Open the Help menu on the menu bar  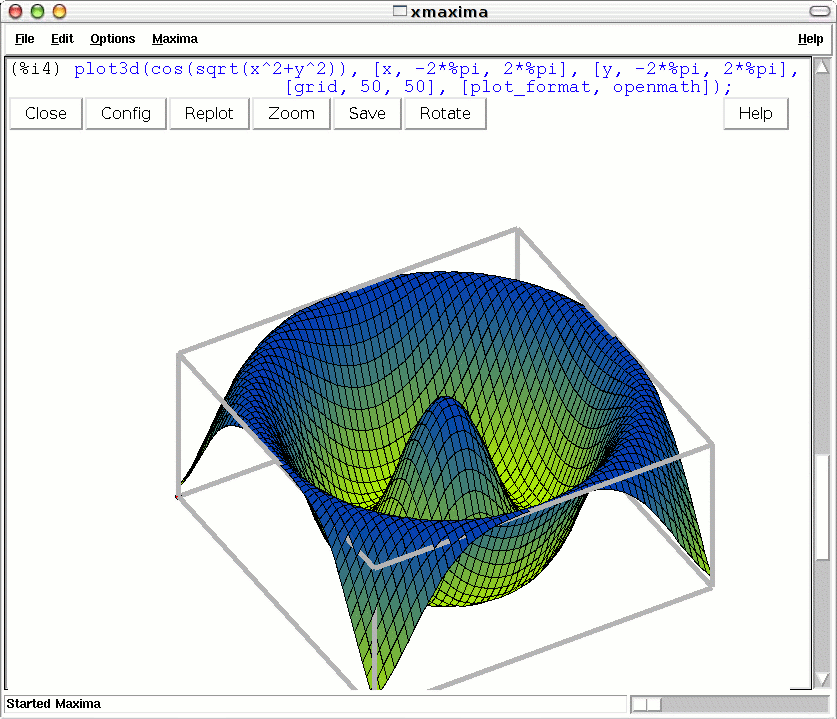coord(810,39)
